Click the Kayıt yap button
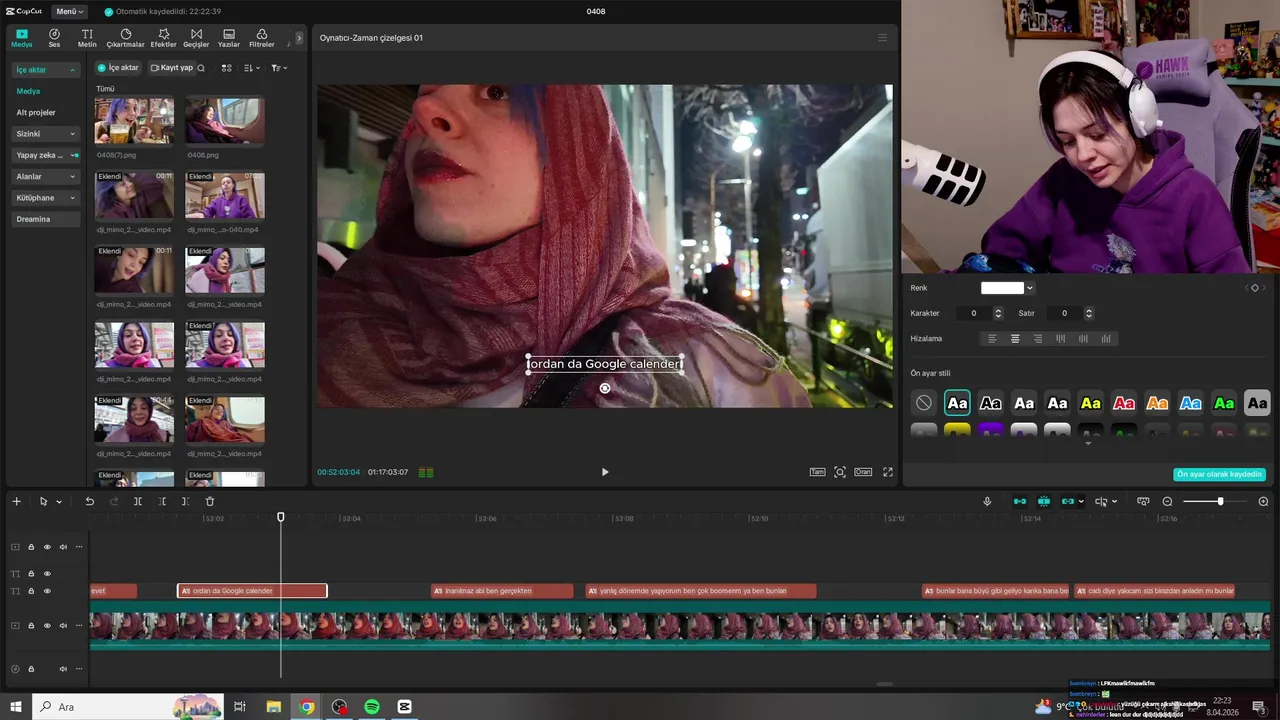The width and height of the screenshot is (1280, 720). [x=171, y=68]
